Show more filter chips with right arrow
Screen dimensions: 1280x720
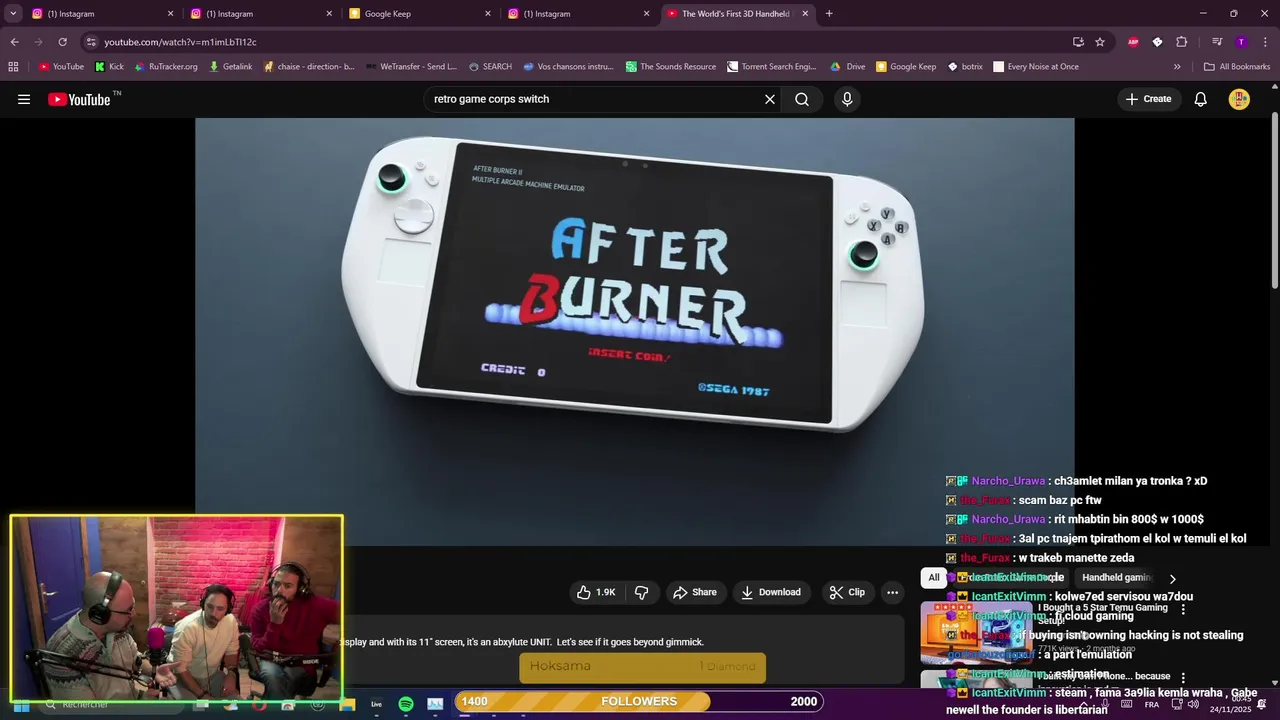[x=1172, y=578]
